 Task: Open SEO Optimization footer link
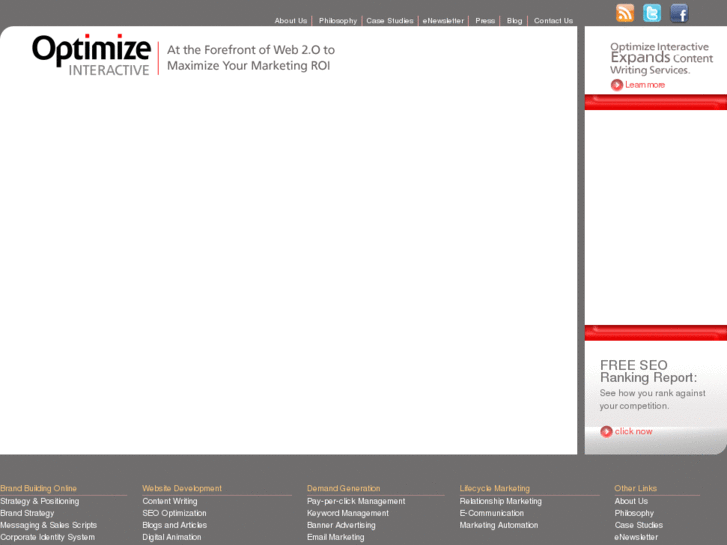(174, 513)
